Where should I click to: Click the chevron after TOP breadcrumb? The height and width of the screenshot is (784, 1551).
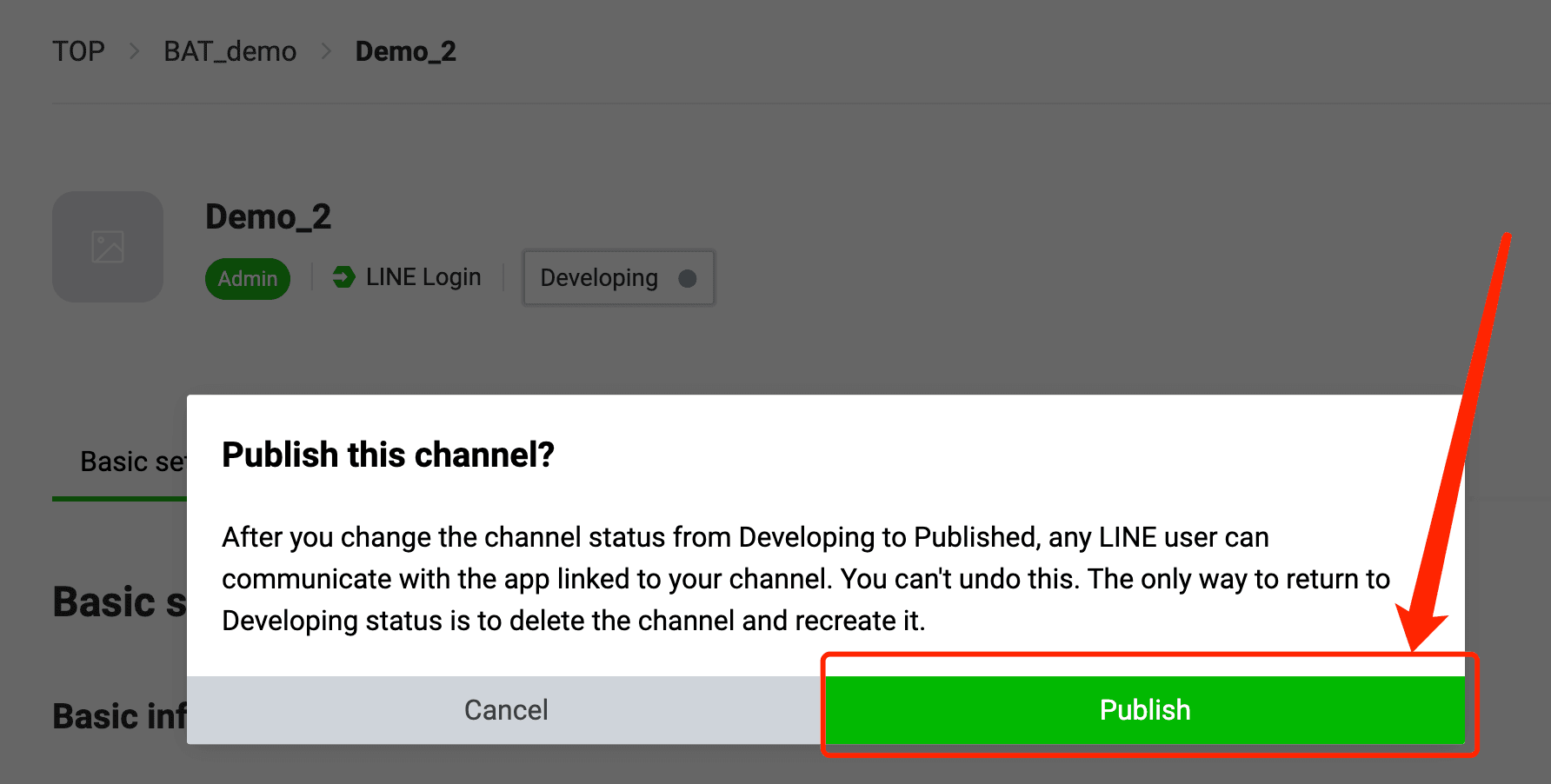[134, 51]
